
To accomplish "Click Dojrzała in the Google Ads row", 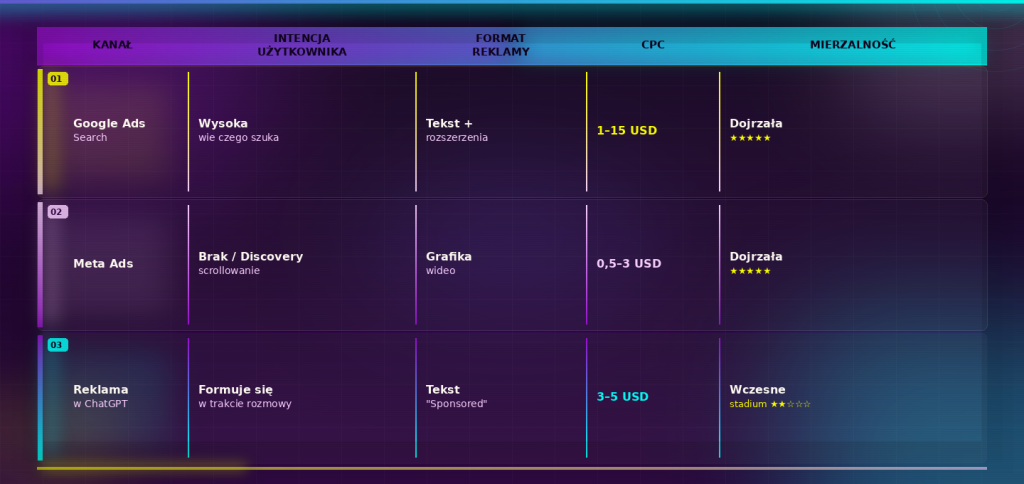I will [x=756, y=123].
